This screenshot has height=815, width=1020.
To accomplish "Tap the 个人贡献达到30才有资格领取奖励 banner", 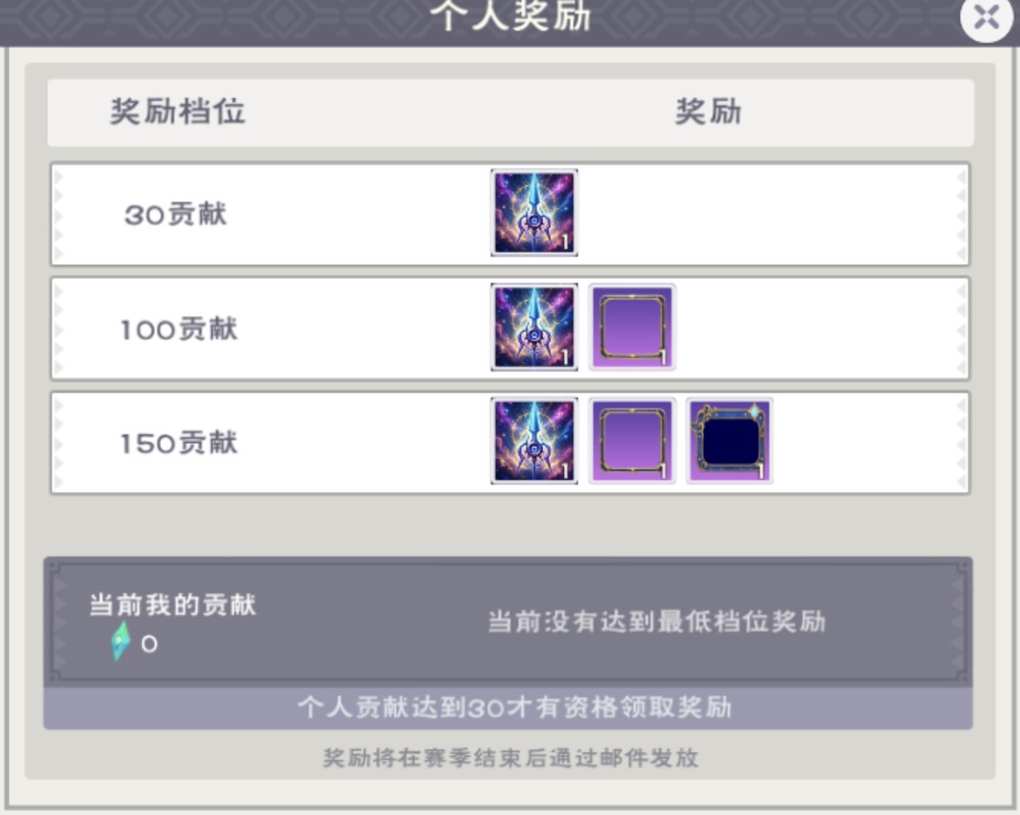I will 508,708.
